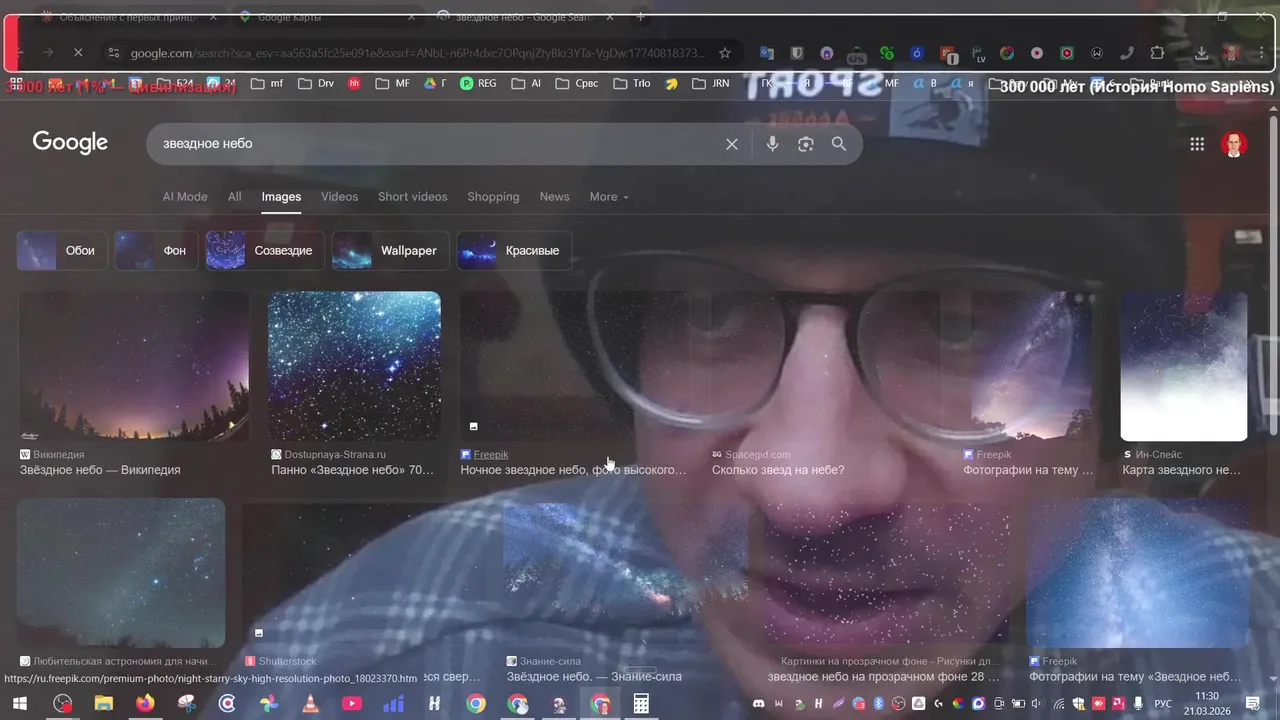Apply the Красивые filter chip
The height and width of the screenshot is (720, 1280).
tap(514, 250)
